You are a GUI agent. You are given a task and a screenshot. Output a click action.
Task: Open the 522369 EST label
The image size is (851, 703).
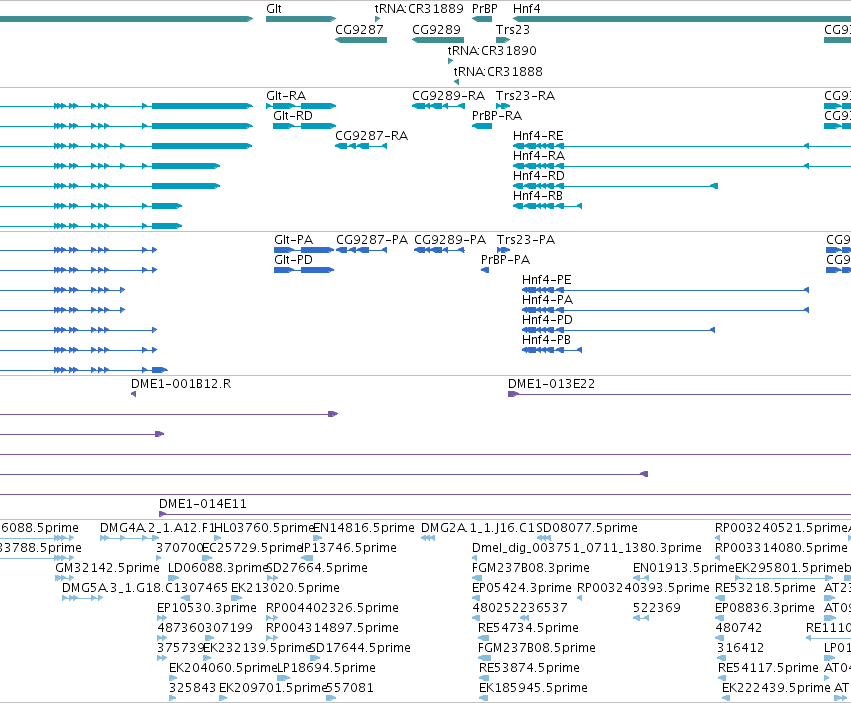[657, 607]
